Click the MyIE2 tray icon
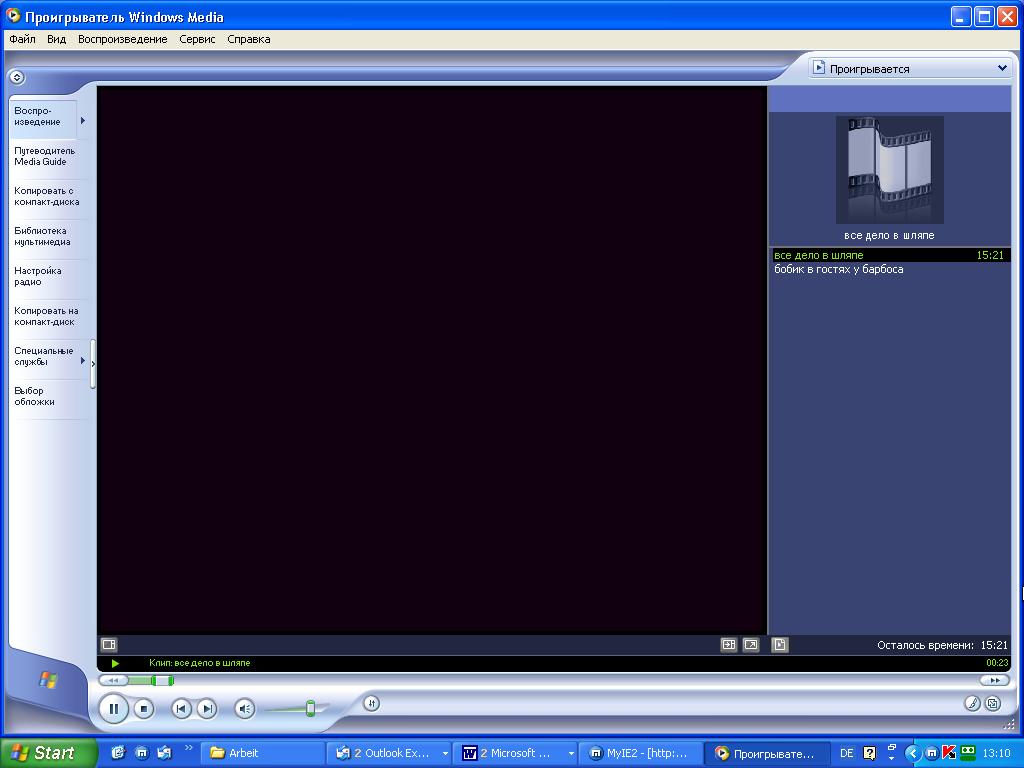The width and height of the screenshot is (1024, 768). (x=932, y=753)
